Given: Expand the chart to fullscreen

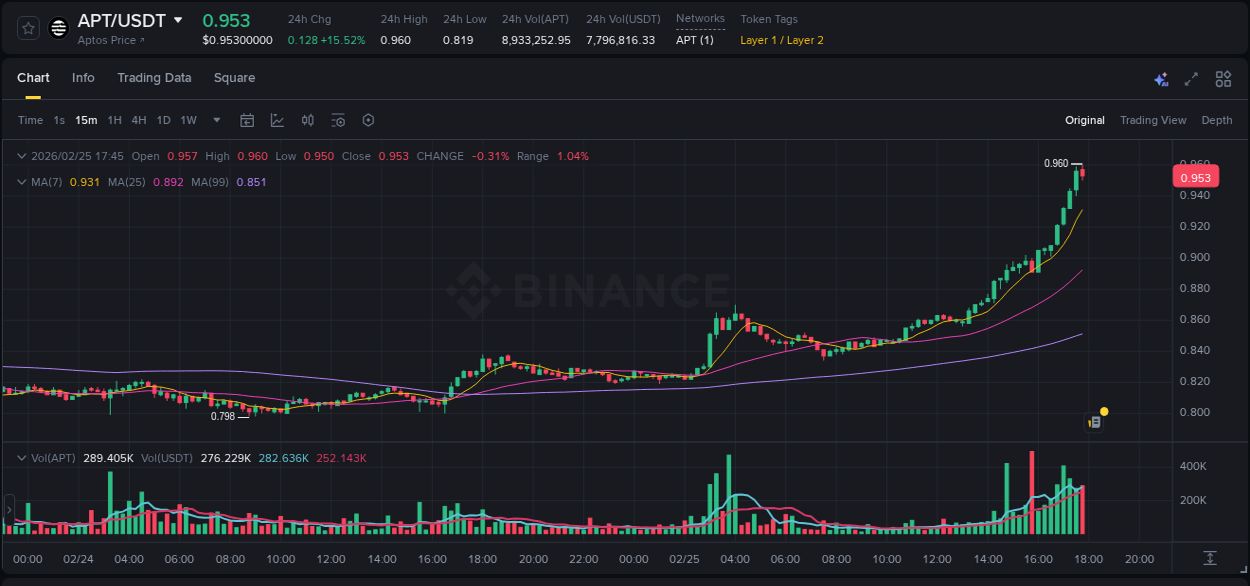Looking at the screenshot, I should tap(1191, 78).
